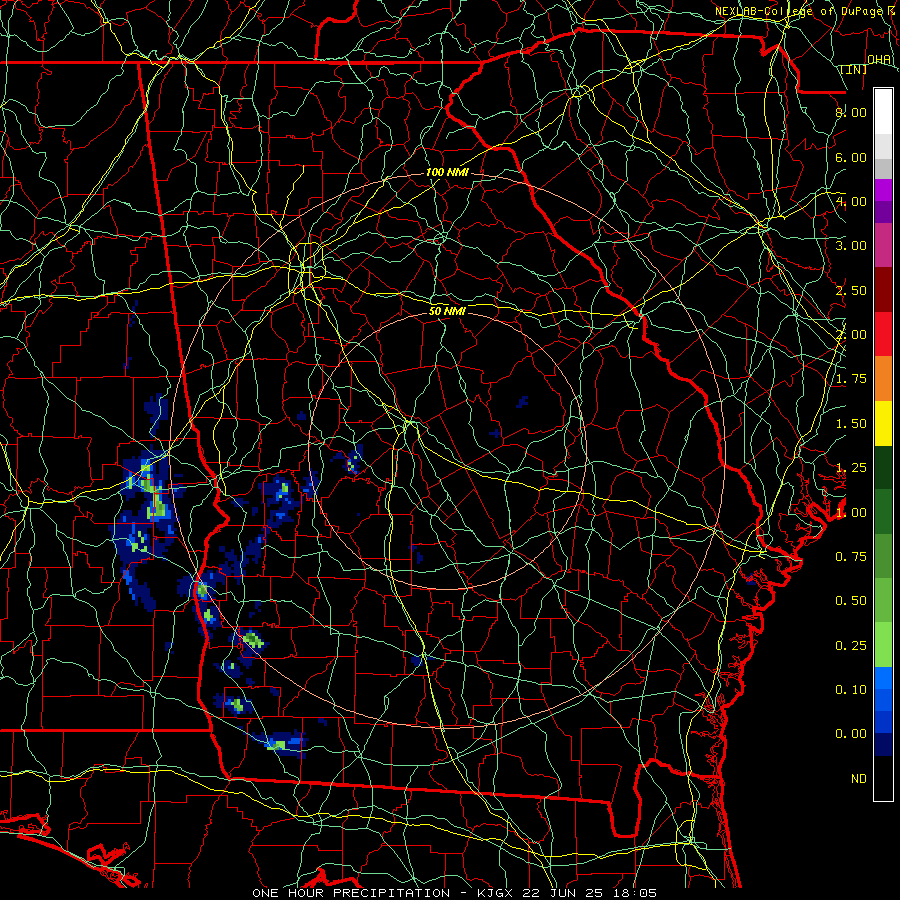Select the 4.00 legend value

click(851, 201)
